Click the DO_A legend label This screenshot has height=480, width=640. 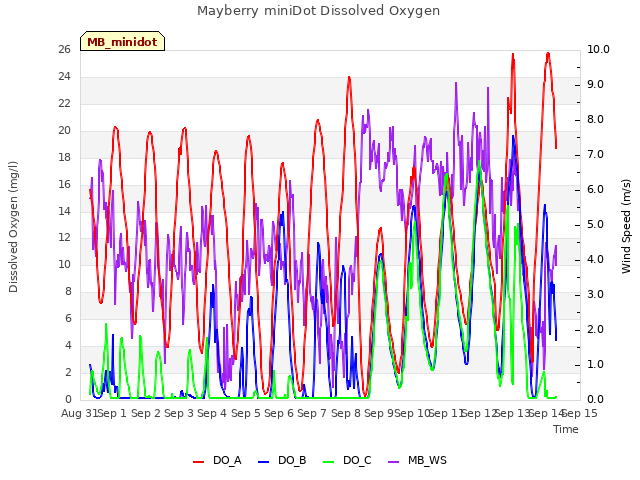tap(227, 460)
